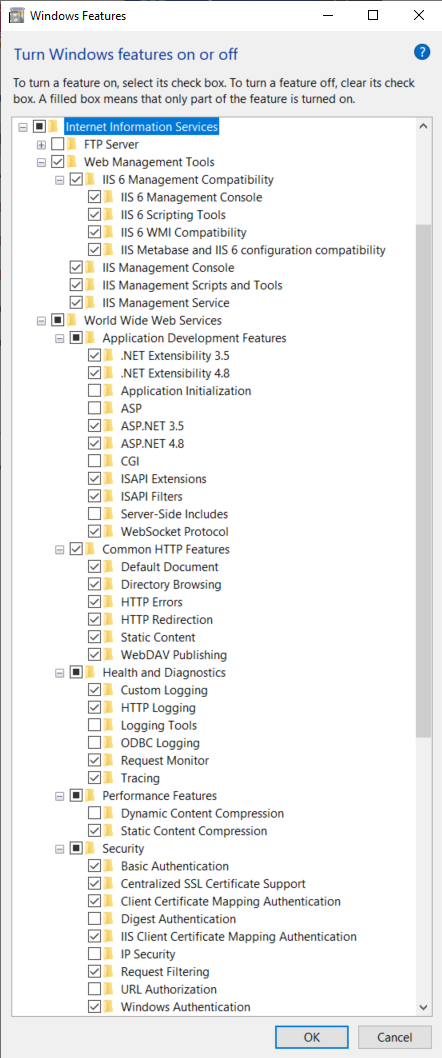
Task: Select the IIS Management Service item
Action: tap(166, 303)
